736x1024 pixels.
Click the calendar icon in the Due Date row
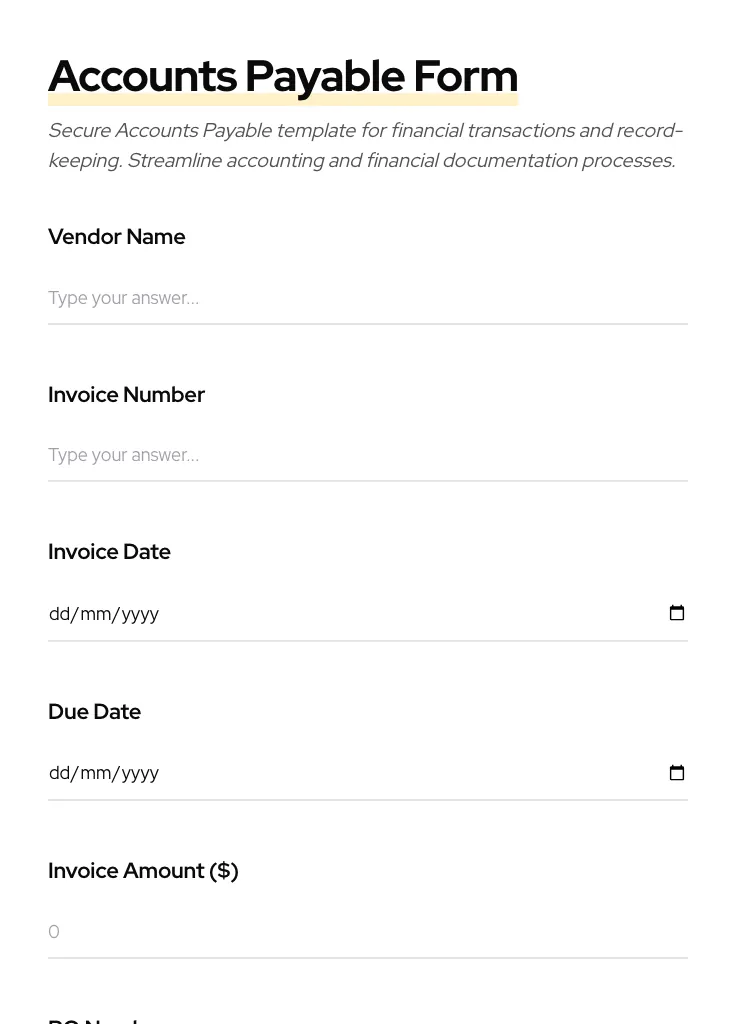677,772
